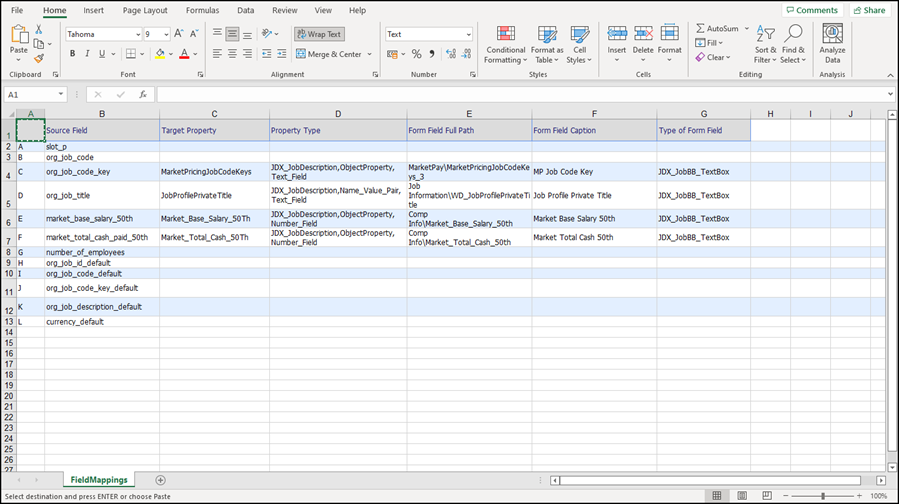900x504 pixels.
Task: Switch to the Review ribbon tab
Action: 285,10
